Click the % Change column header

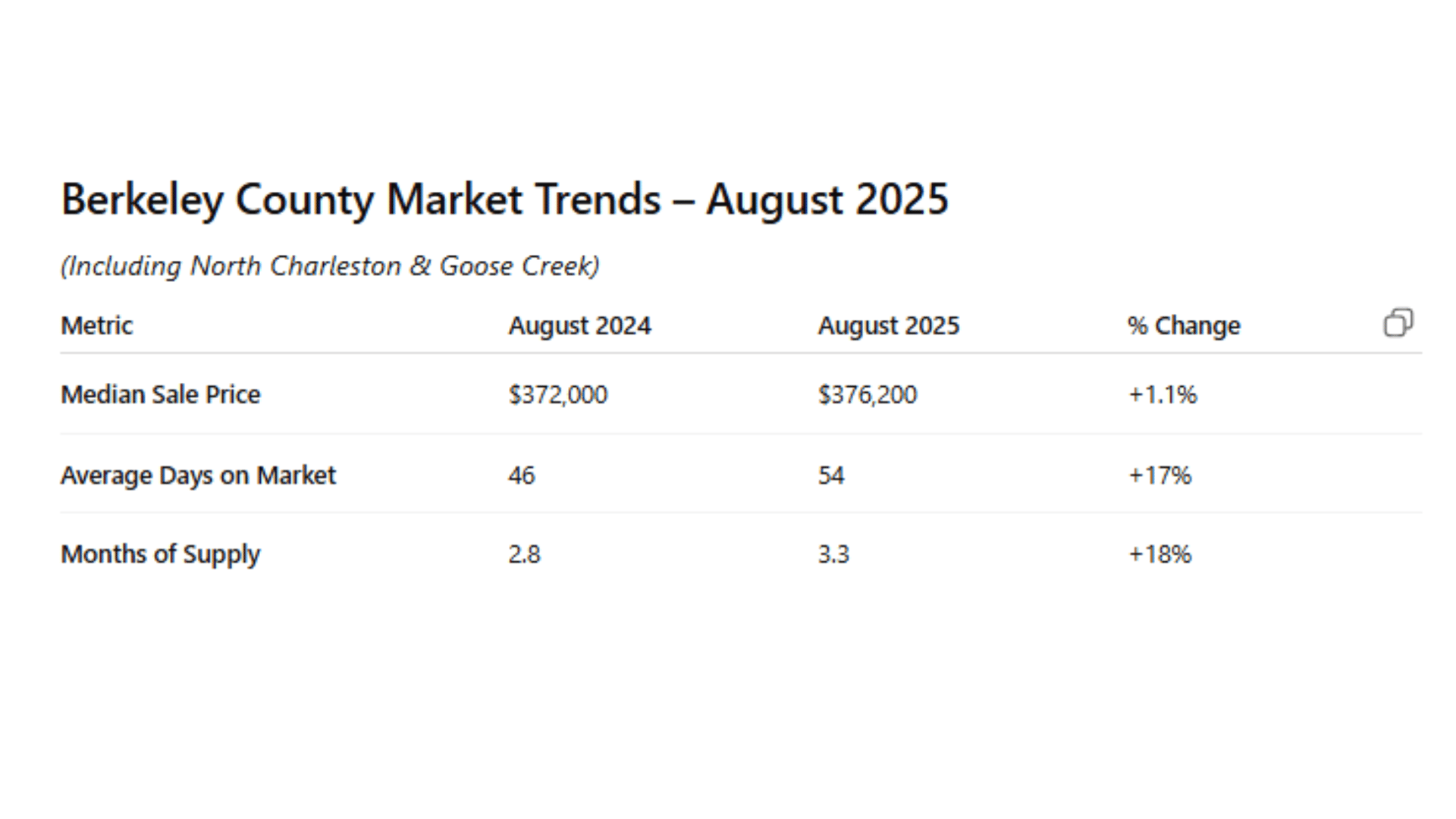tap(1184, 326)
